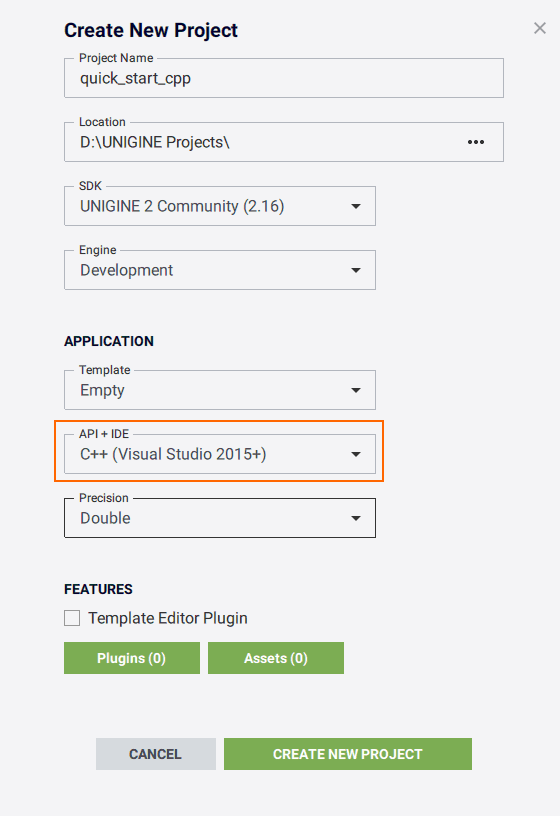The image size is (560, 816).
Task: Expand the API + IDE dropdown arrow
Action: point(356,454)
